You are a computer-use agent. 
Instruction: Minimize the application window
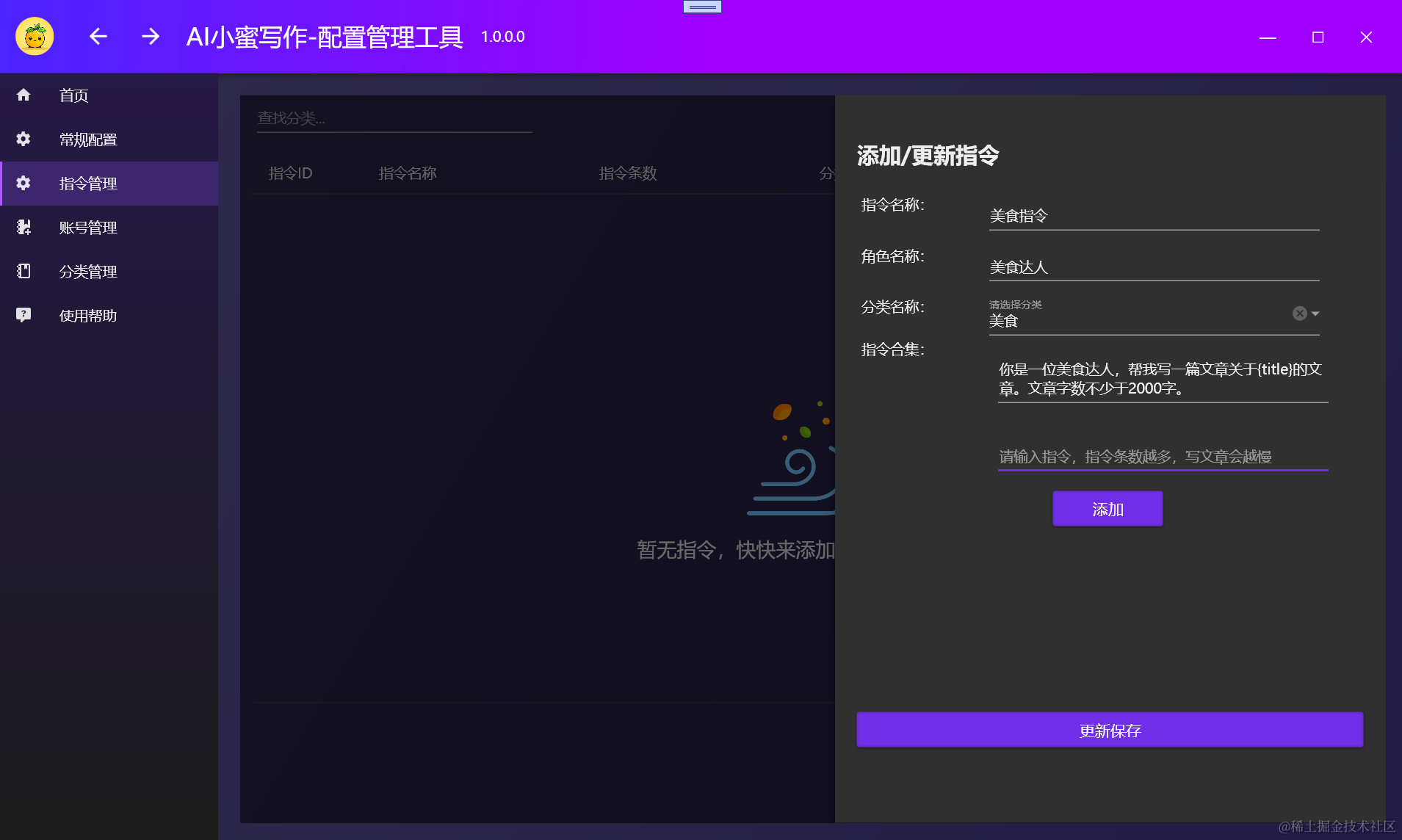(1268, 37)
